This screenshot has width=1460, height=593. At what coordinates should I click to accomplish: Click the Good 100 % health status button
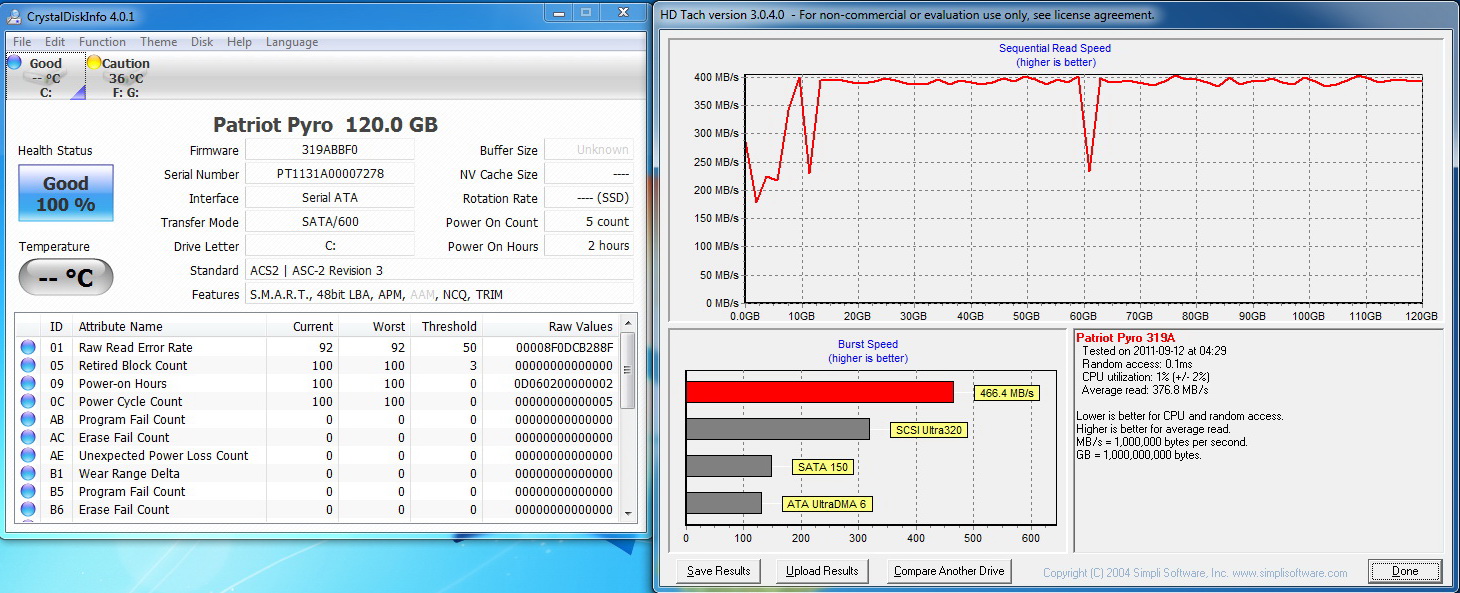coord(66,193)
